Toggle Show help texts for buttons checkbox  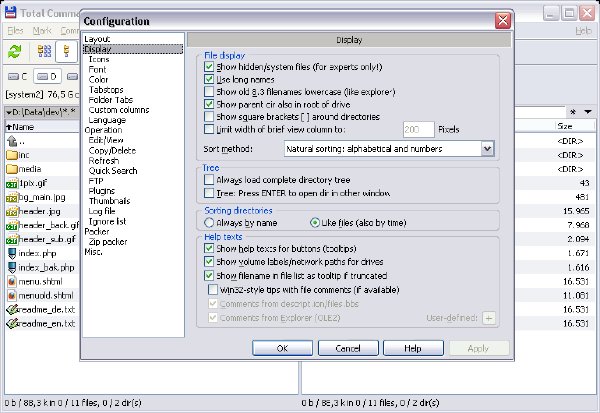[209, 248]
